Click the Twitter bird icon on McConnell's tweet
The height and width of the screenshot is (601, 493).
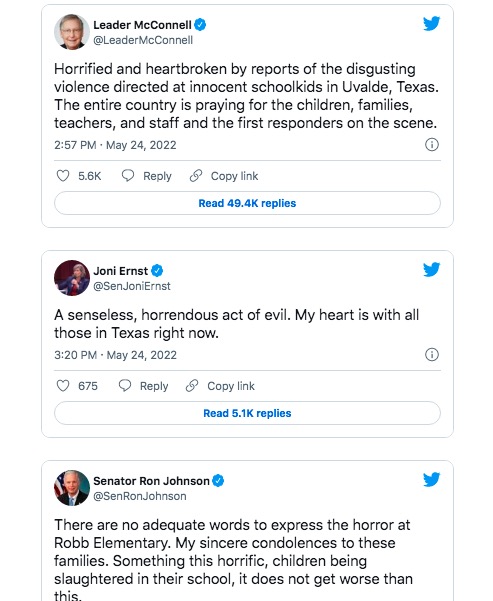pyautogui.click(x=431, y=23)
